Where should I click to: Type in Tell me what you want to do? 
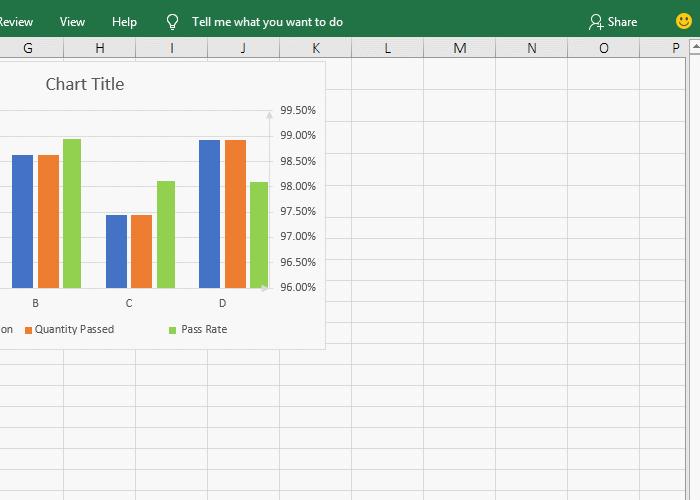point(267,21)
